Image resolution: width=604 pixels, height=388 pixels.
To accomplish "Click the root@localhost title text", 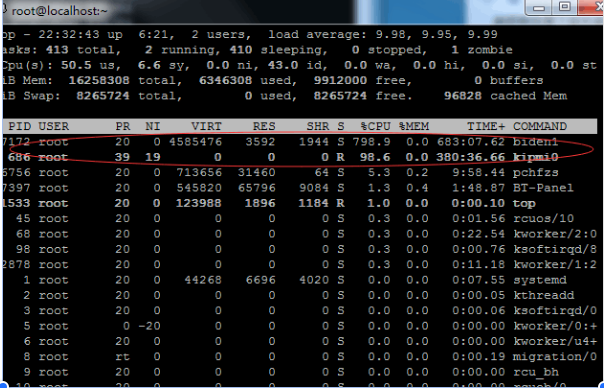I will [x=60, y=11].
